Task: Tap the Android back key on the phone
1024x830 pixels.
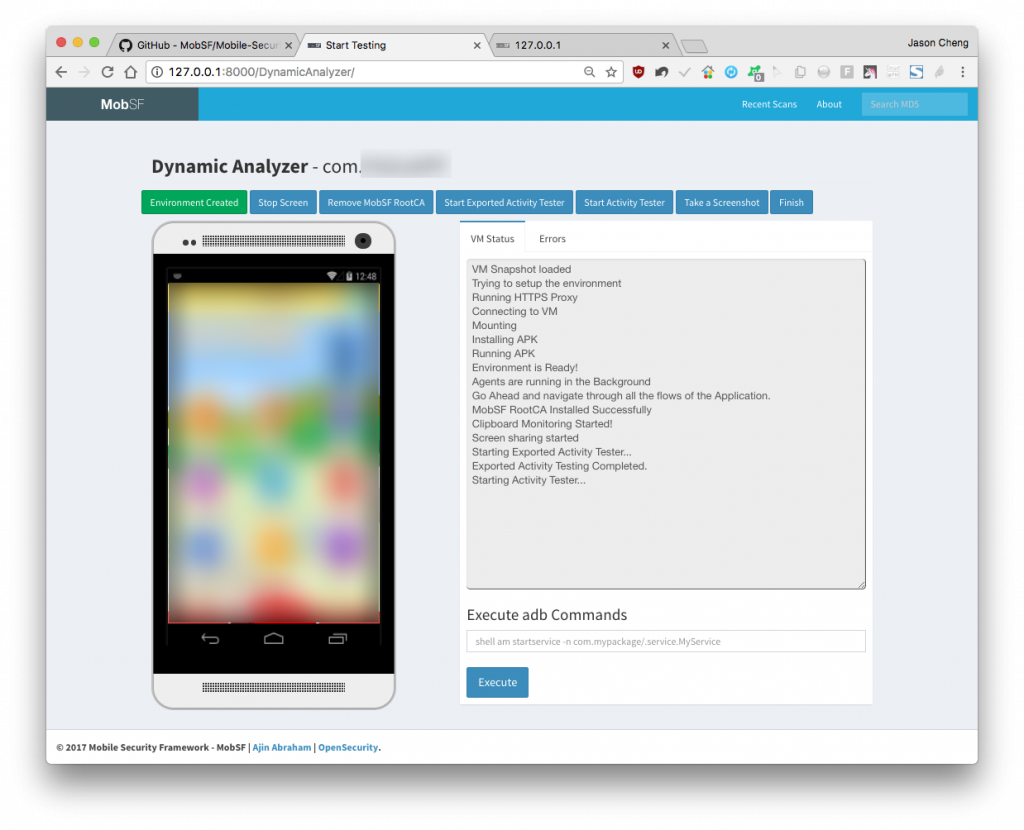Action: click(210, 639)
